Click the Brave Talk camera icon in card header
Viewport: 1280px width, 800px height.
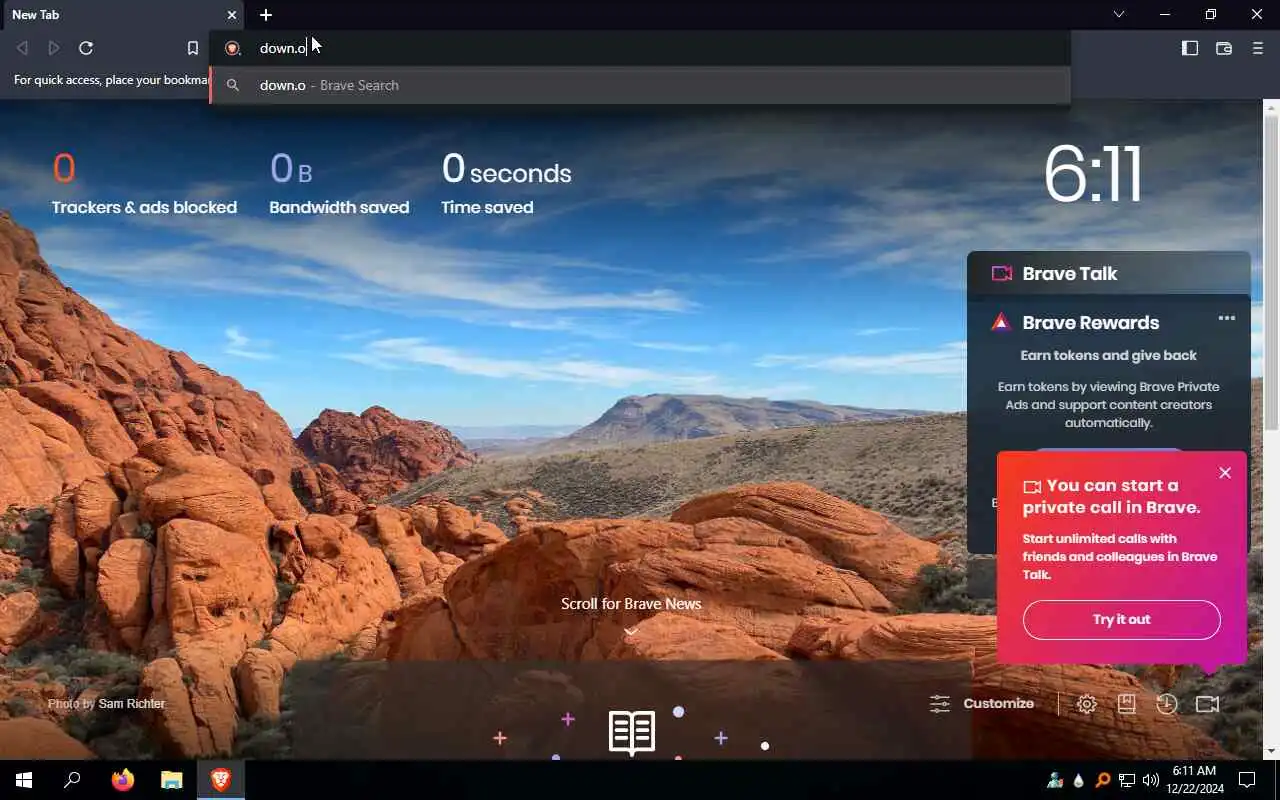point(1001,273)
